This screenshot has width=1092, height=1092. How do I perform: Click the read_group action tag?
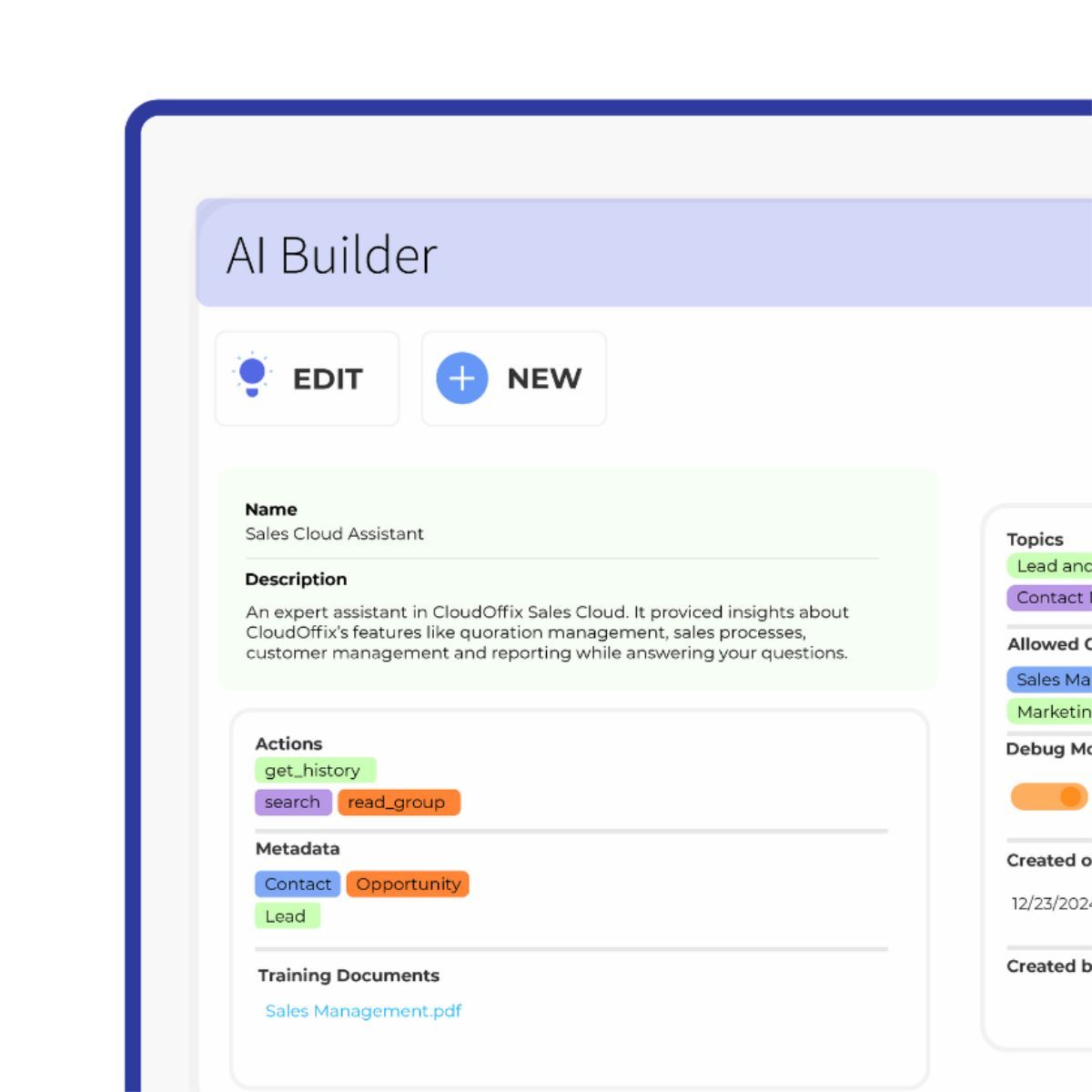(398, 803)
